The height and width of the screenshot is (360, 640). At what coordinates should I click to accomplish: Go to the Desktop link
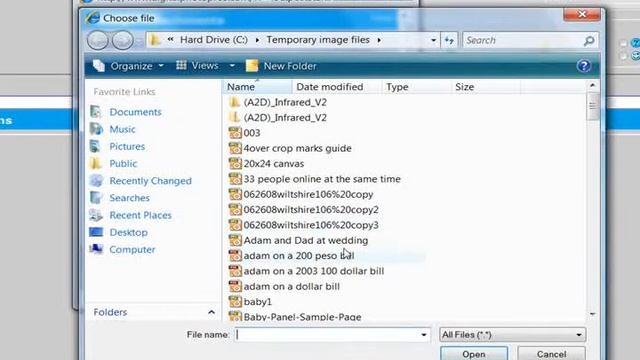click(x=128, y=232)
